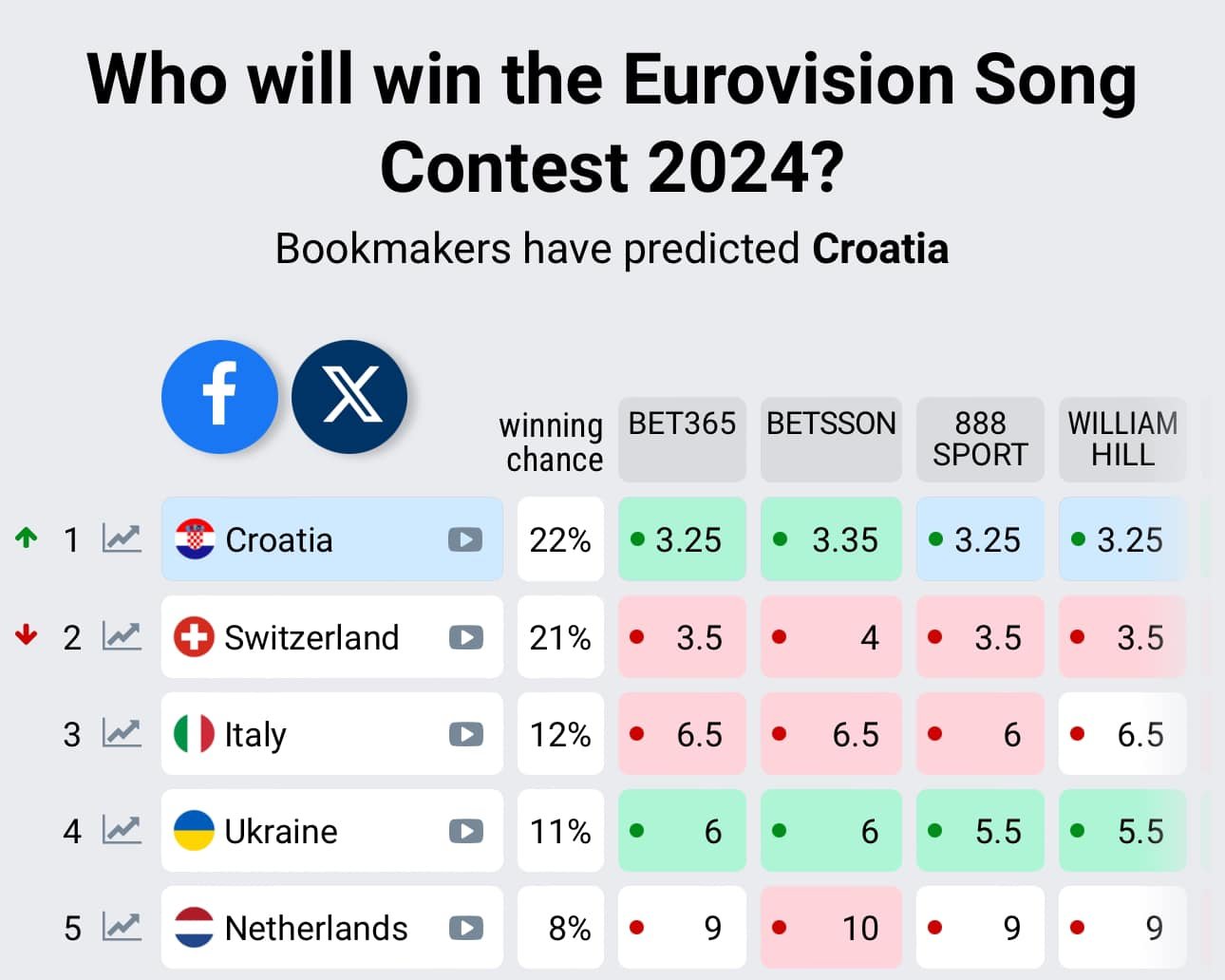1225x980 pixels.
Task: Select the BETSSON column header
Action: click(831, 439)
